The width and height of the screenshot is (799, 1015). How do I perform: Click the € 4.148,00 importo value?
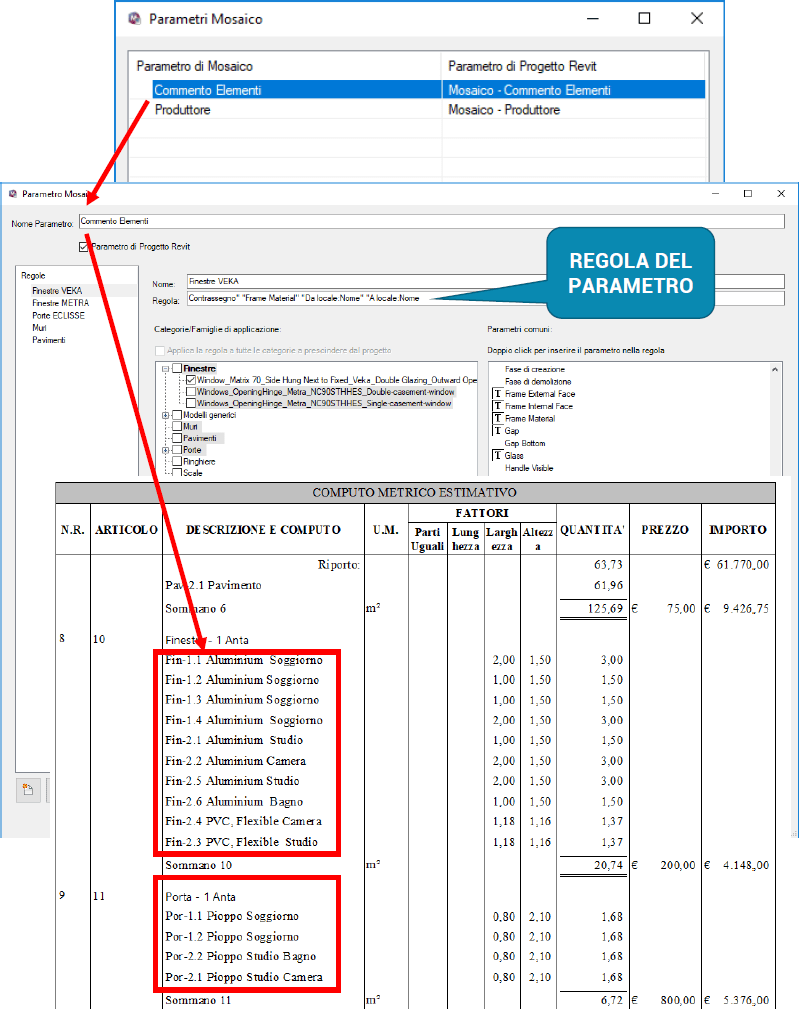736,865
